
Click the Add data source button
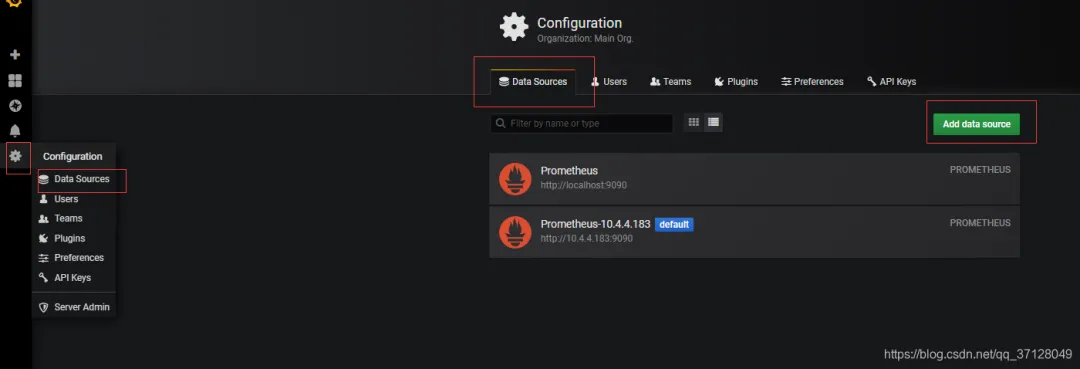pyautogui.click(x=977, y=124)
